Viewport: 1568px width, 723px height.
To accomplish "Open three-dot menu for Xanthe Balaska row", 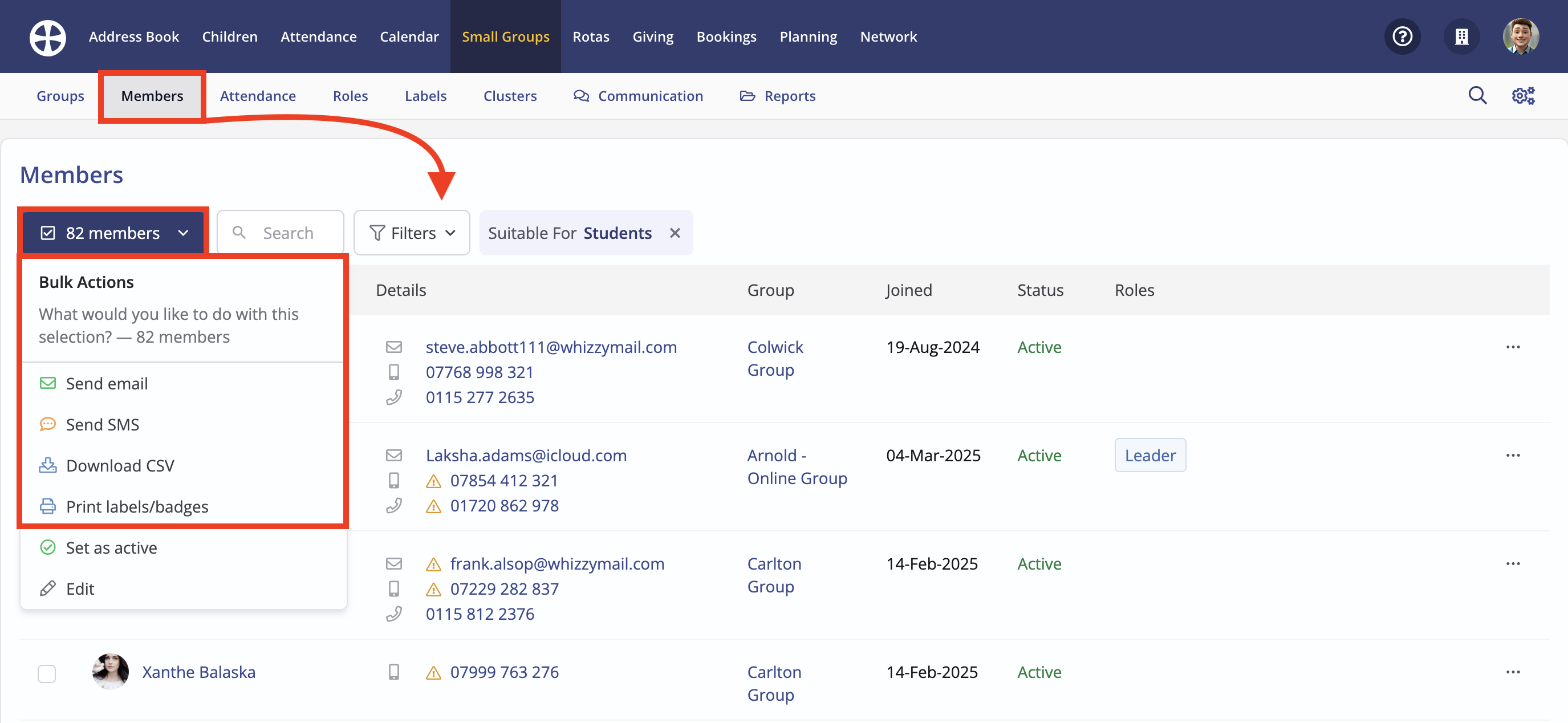I will click(1513, 672).
